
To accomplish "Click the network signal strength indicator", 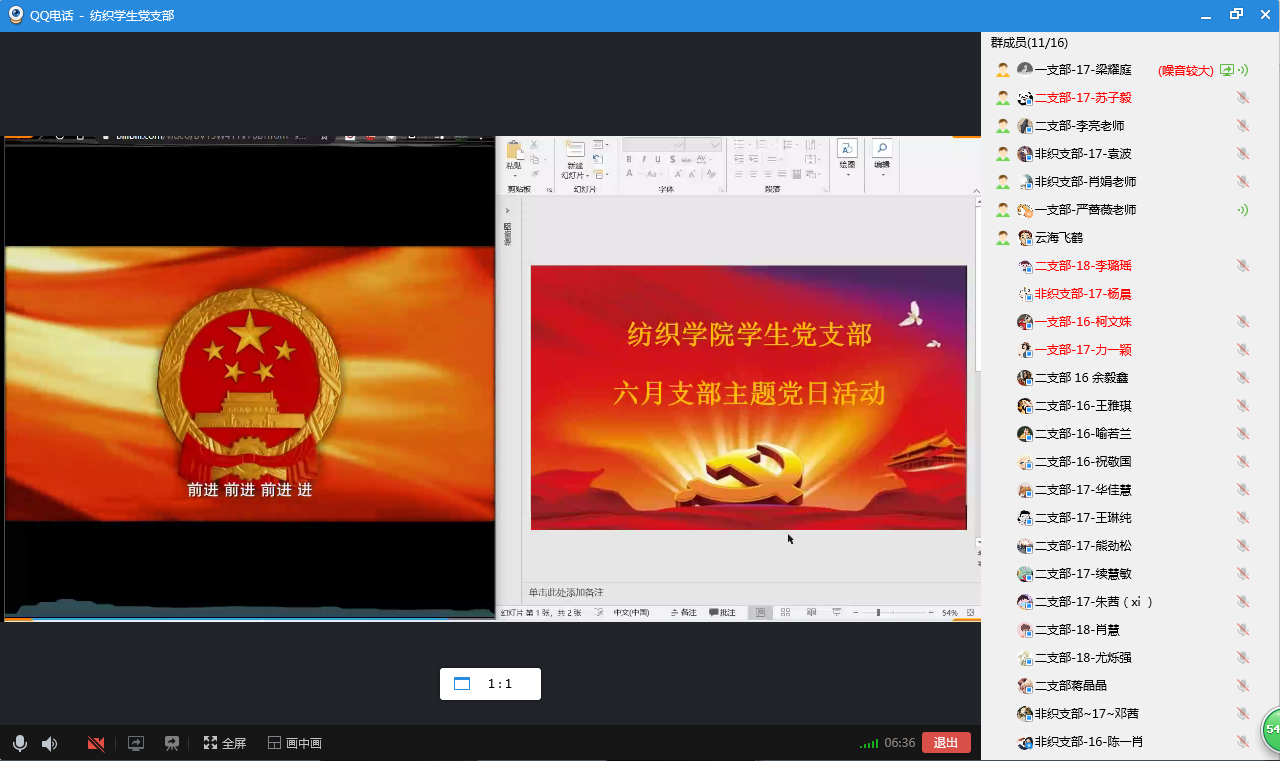I will pos(869,743).
